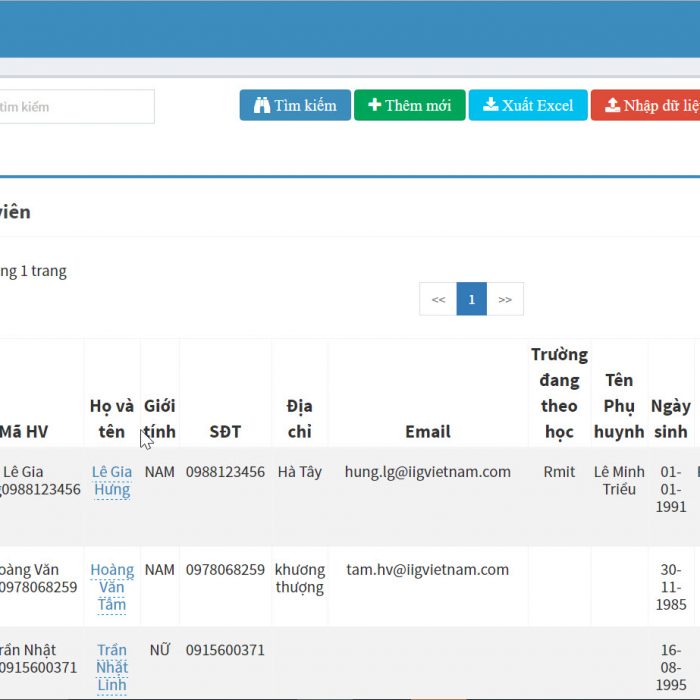Go to next page using >> button
Viewport: 700px width, 700px height.
[505, 299]
